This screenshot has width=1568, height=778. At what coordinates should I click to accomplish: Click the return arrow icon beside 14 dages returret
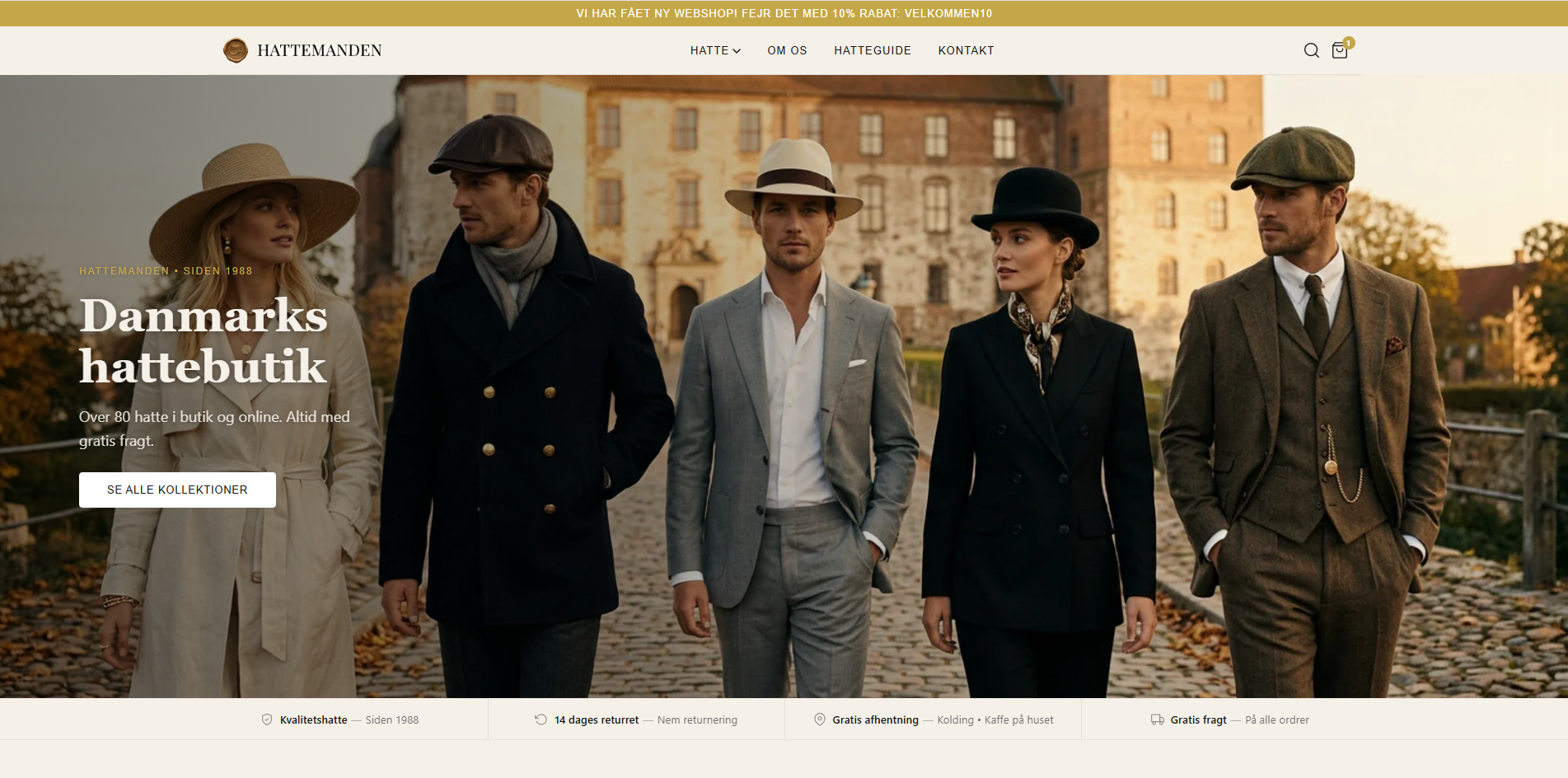[541, 719]
